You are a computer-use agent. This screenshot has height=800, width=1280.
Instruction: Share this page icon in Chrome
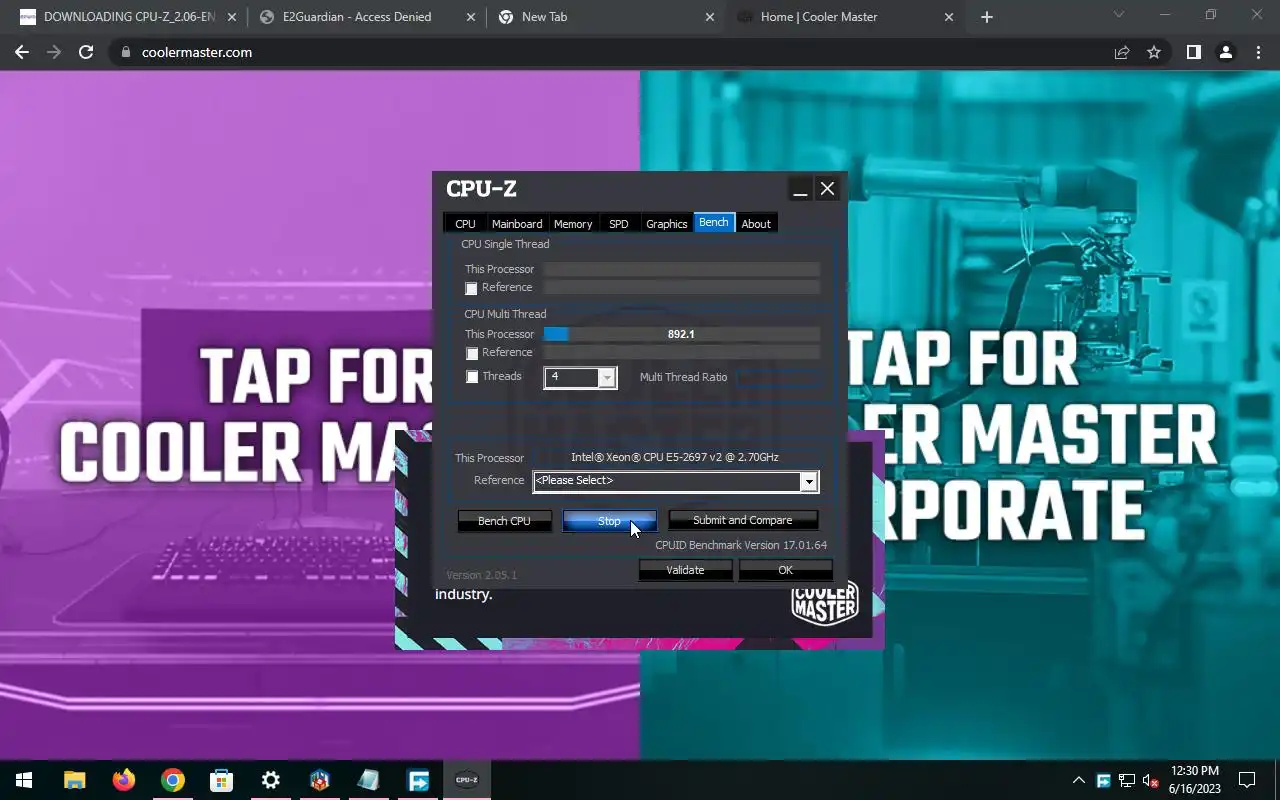(1122, 52)
